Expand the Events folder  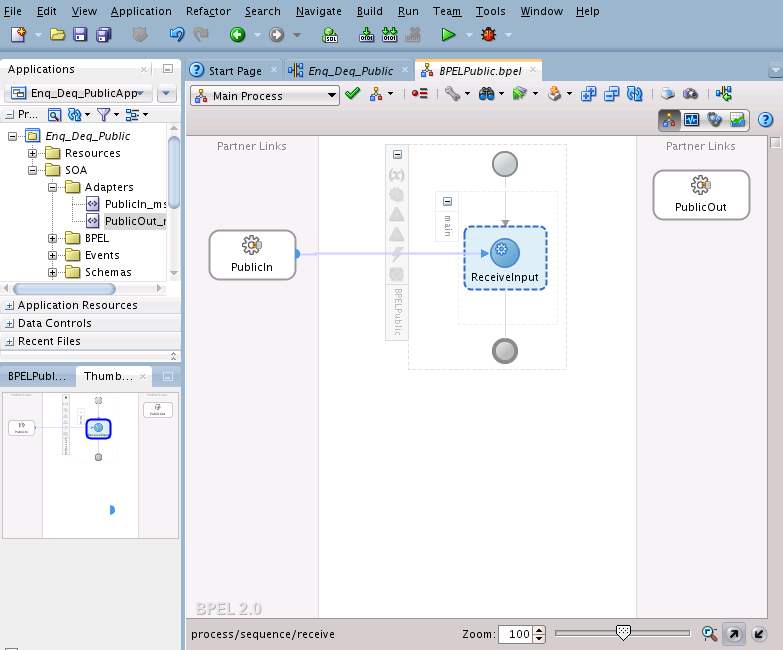tap(52, 255)
